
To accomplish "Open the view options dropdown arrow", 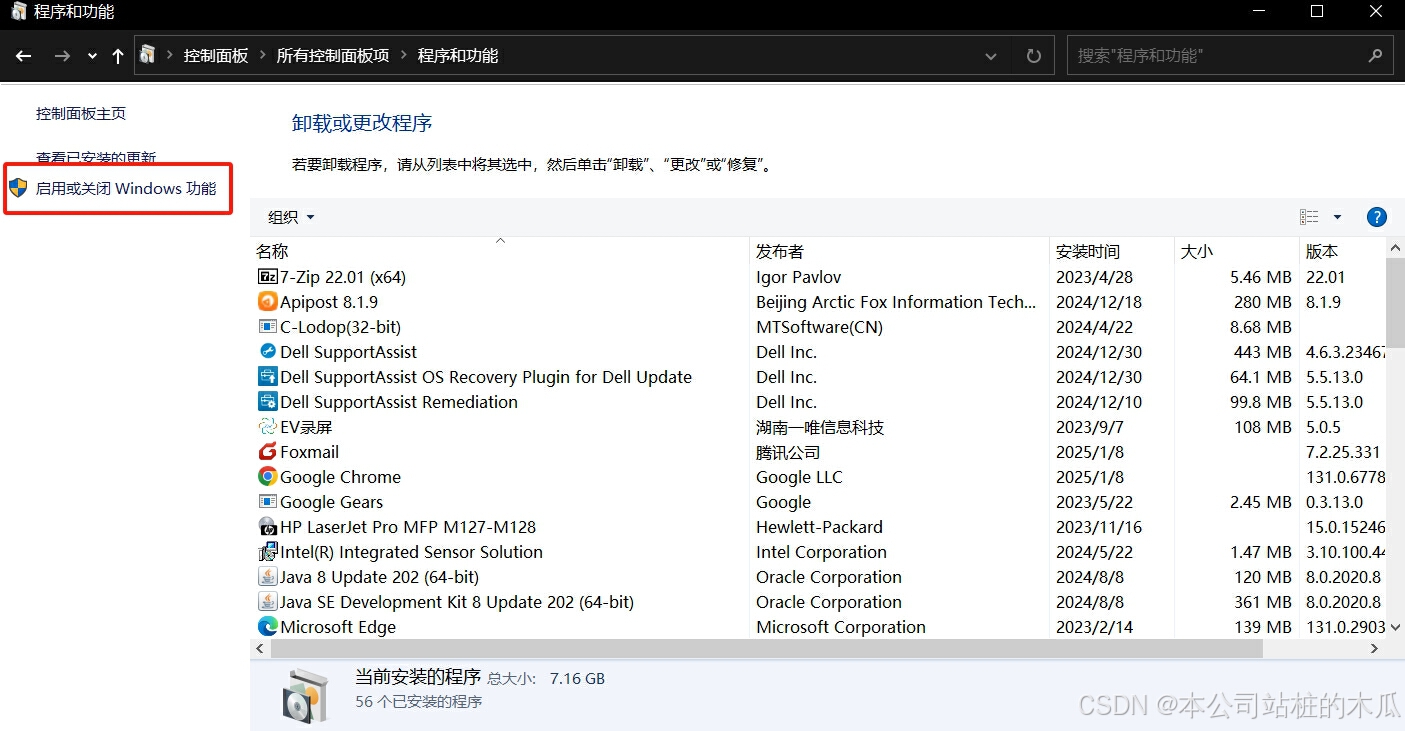I will tap(1337, 217).
